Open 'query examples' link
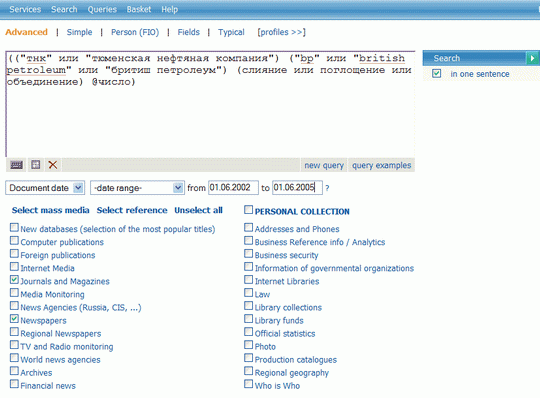This screenshot has height=398, width=540. click(381, 165)
